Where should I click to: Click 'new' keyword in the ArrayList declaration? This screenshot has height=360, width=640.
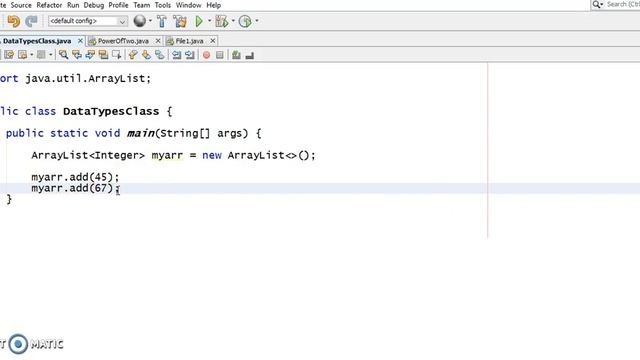tap(212, 156)
